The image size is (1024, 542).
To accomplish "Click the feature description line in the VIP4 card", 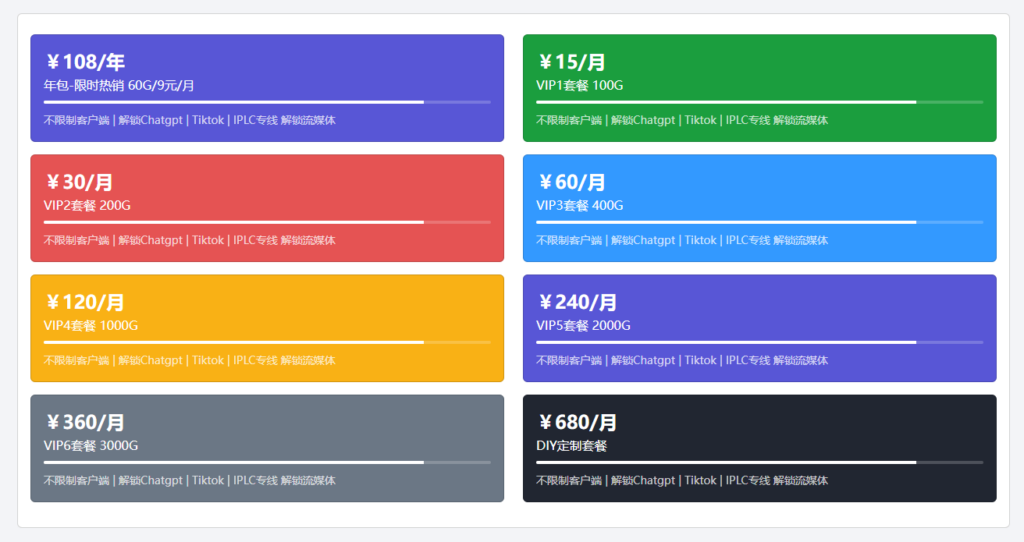I will 190,360.
